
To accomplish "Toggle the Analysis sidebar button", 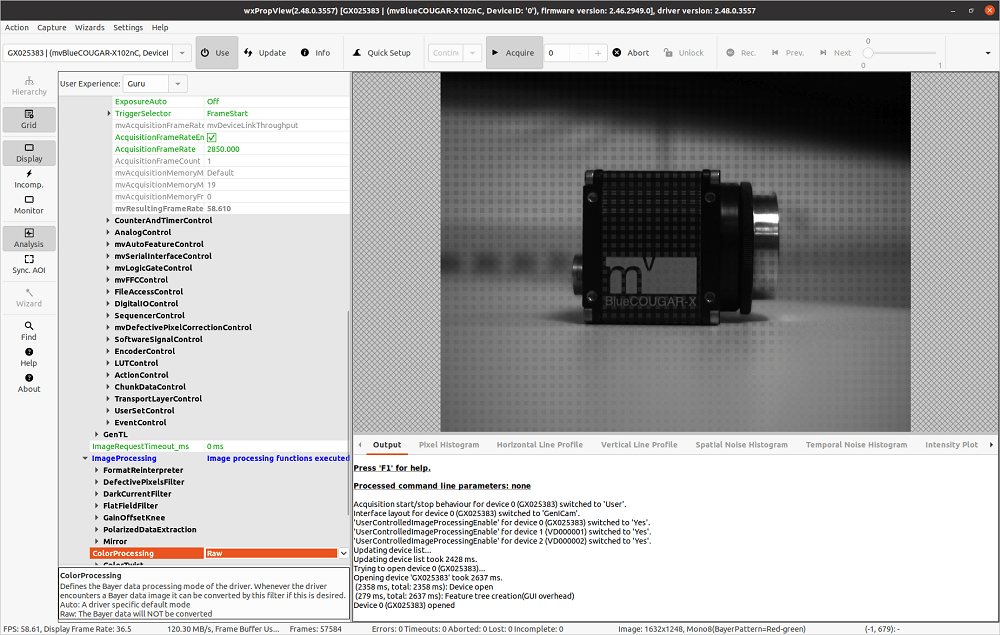I will click(29, 238).
